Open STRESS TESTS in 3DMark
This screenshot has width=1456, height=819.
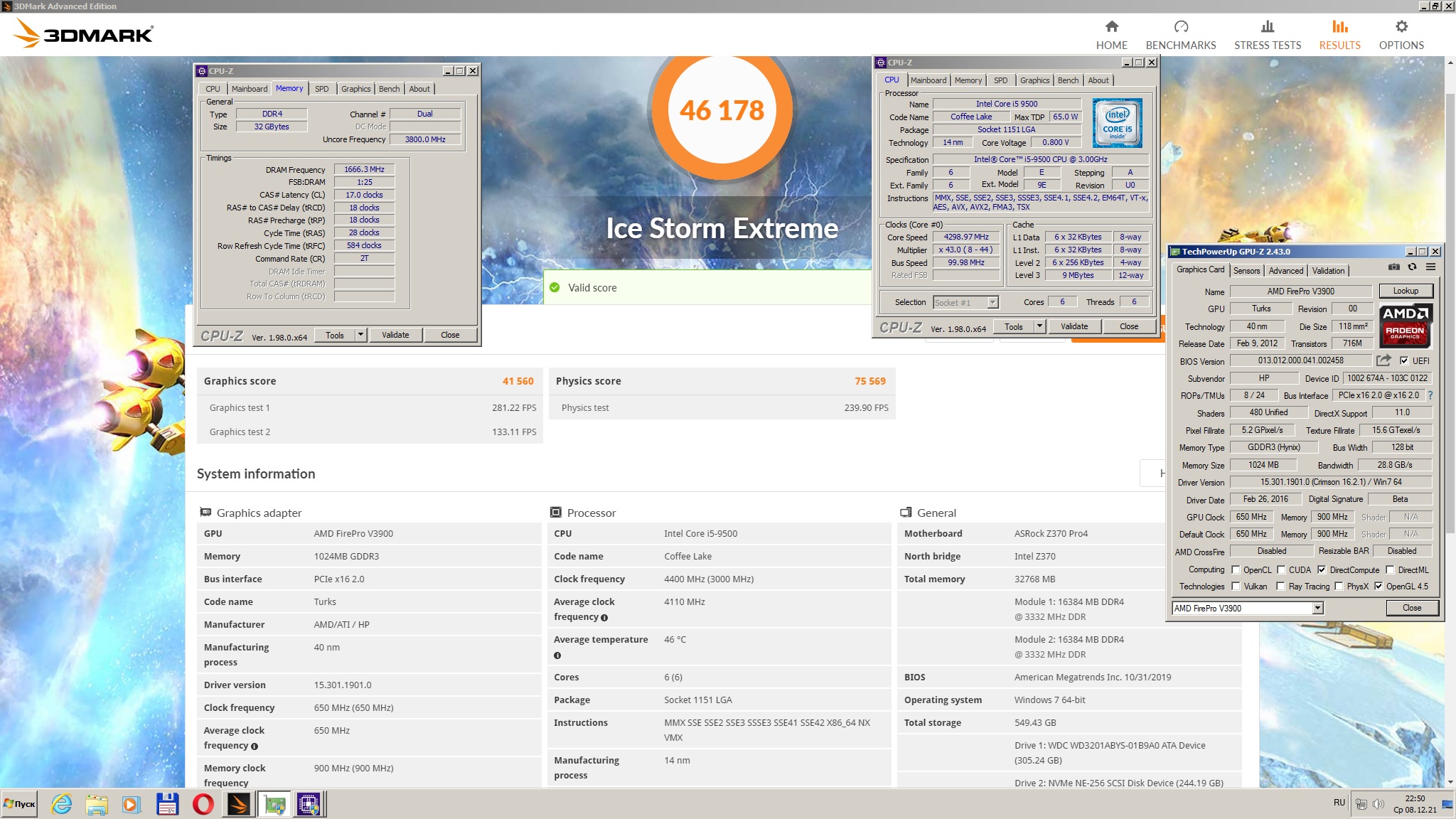[x=1268, y=35]
